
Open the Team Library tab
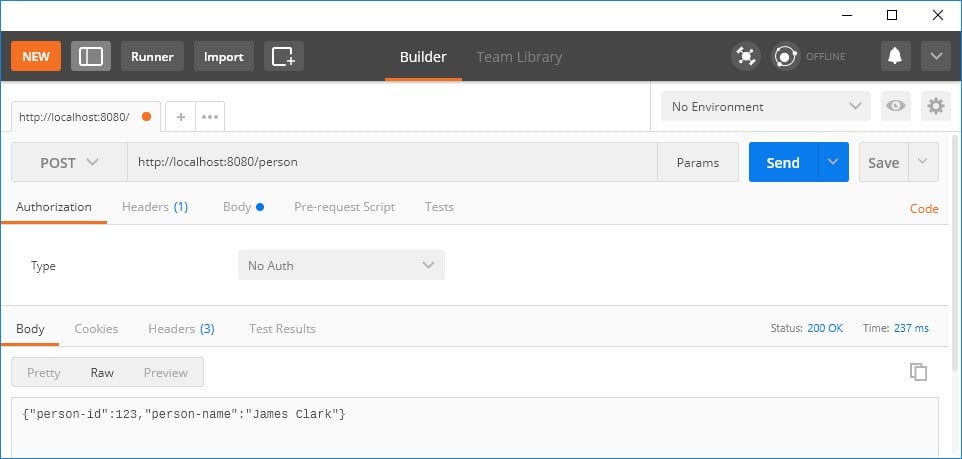tap(519, 56)
